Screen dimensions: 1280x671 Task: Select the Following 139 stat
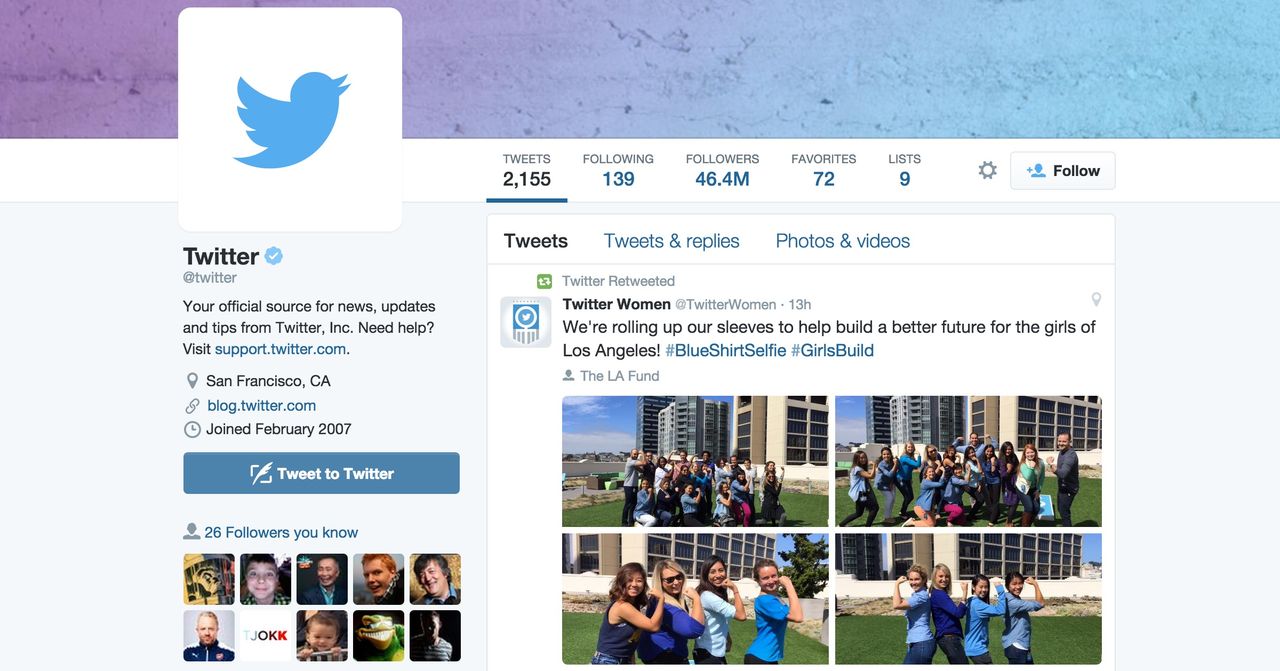pyautogui.click(x=618, y=171)
